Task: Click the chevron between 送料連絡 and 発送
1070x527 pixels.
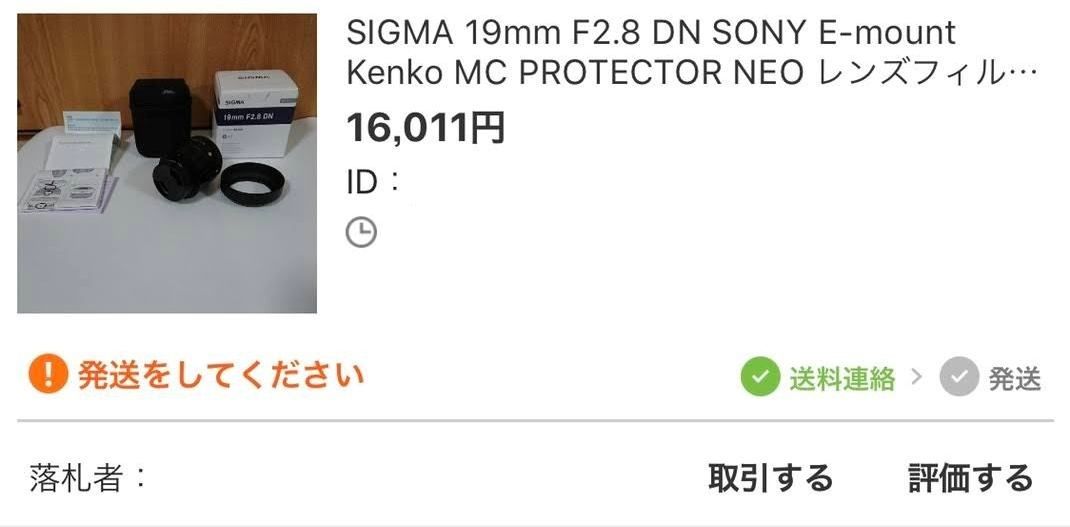Action: click(916, 377)
